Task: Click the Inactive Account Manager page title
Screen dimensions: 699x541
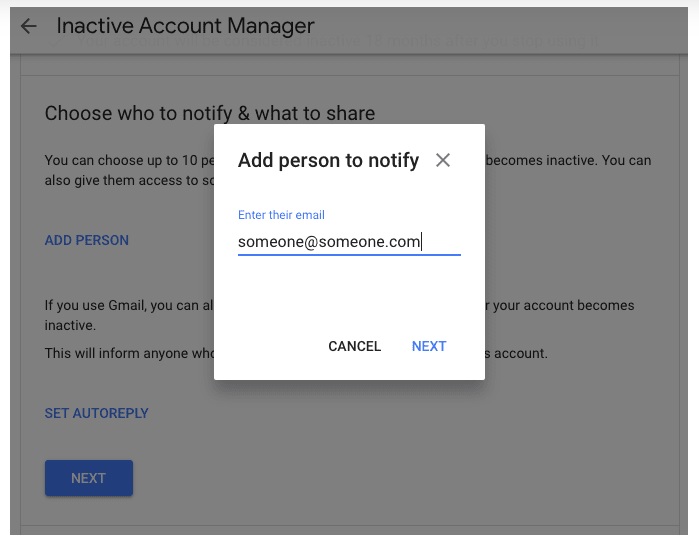Action: pyautogui.click(x=185, y=27)
